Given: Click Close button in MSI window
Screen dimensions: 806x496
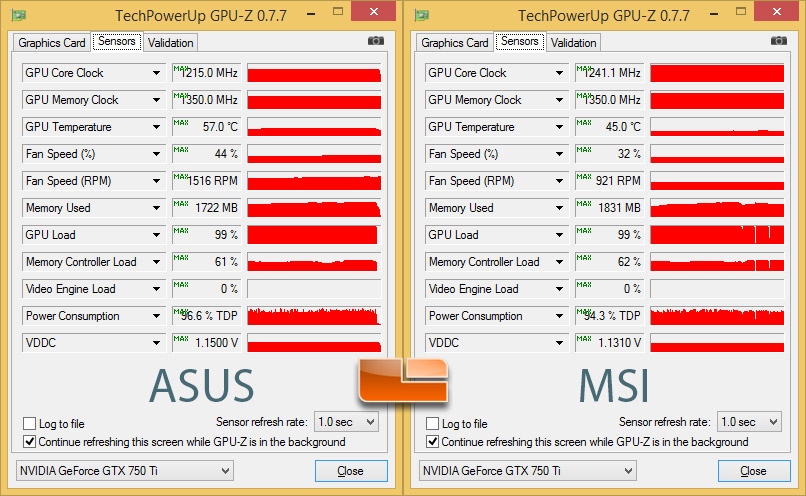Looking at the screenshot, I should tap(754, 471).
